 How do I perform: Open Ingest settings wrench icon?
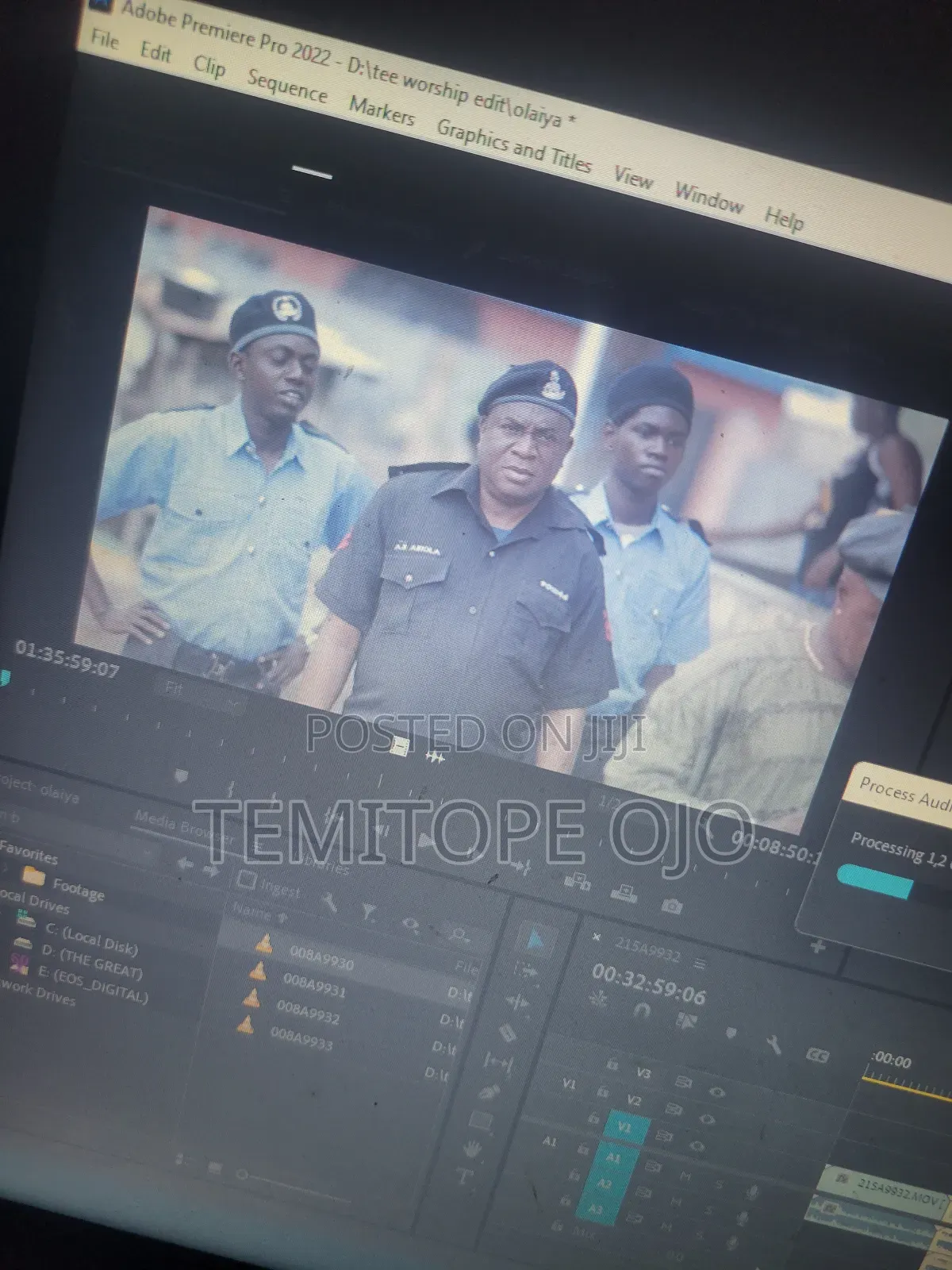[x=328, y=902]
